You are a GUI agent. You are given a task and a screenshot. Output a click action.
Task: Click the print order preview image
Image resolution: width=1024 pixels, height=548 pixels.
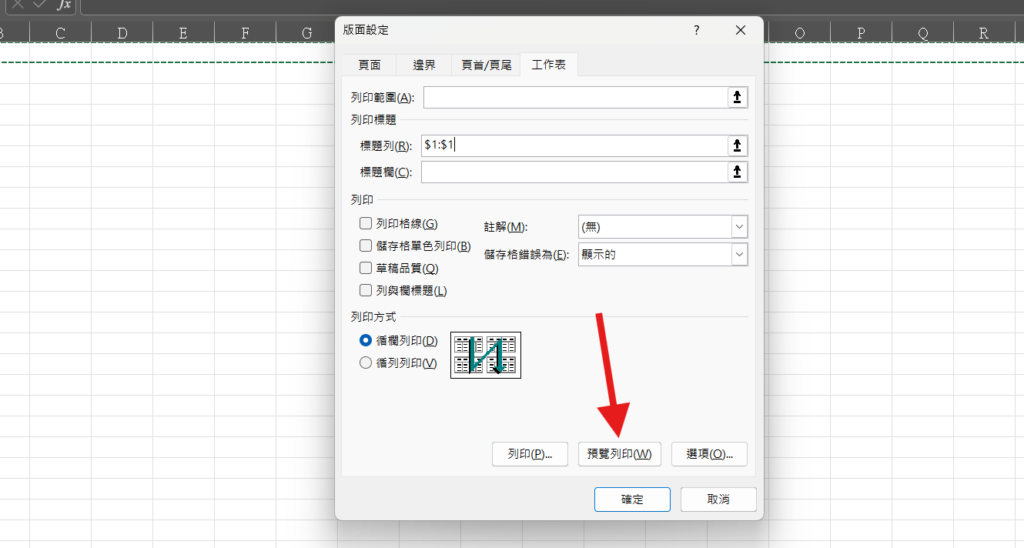[x=486, y=354]
